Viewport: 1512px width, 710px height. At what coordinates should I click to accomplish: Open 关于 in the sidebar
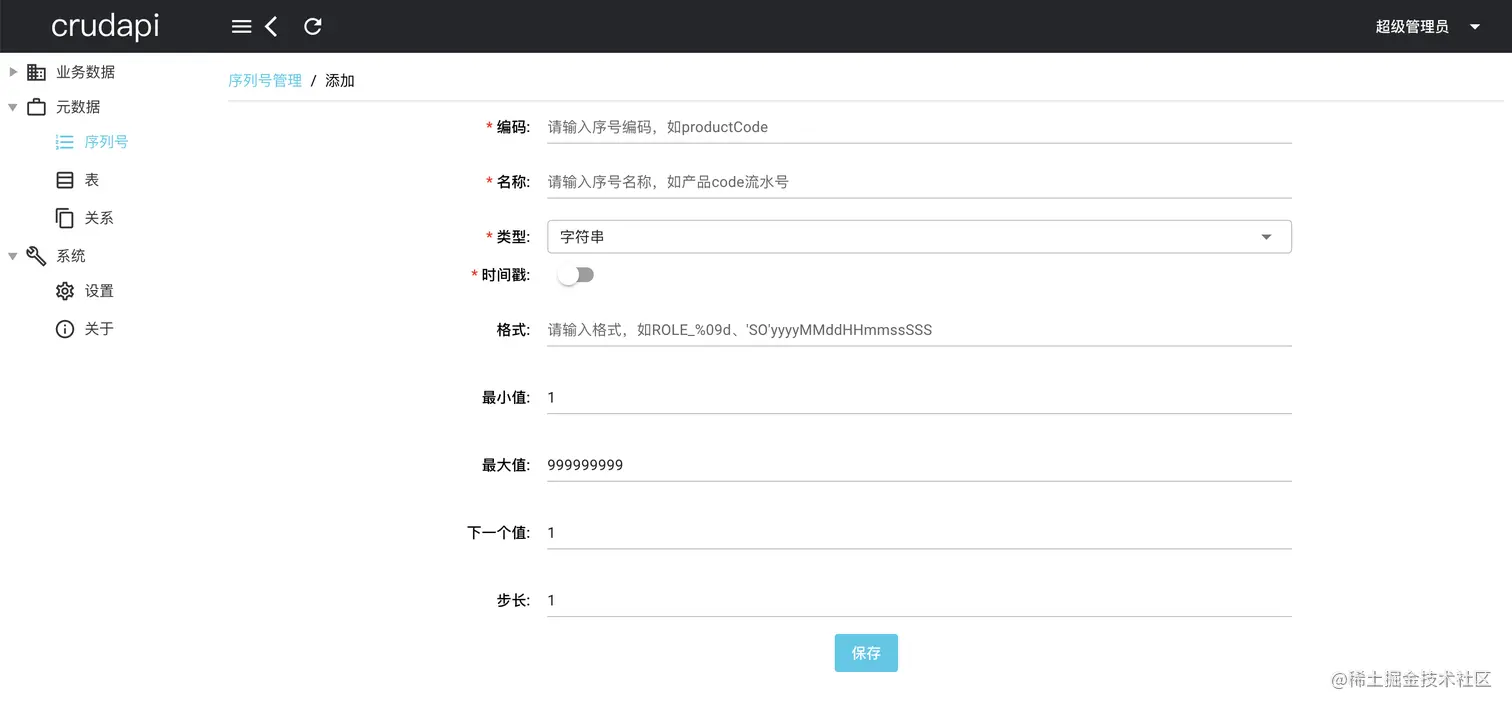tap(99, 329)
